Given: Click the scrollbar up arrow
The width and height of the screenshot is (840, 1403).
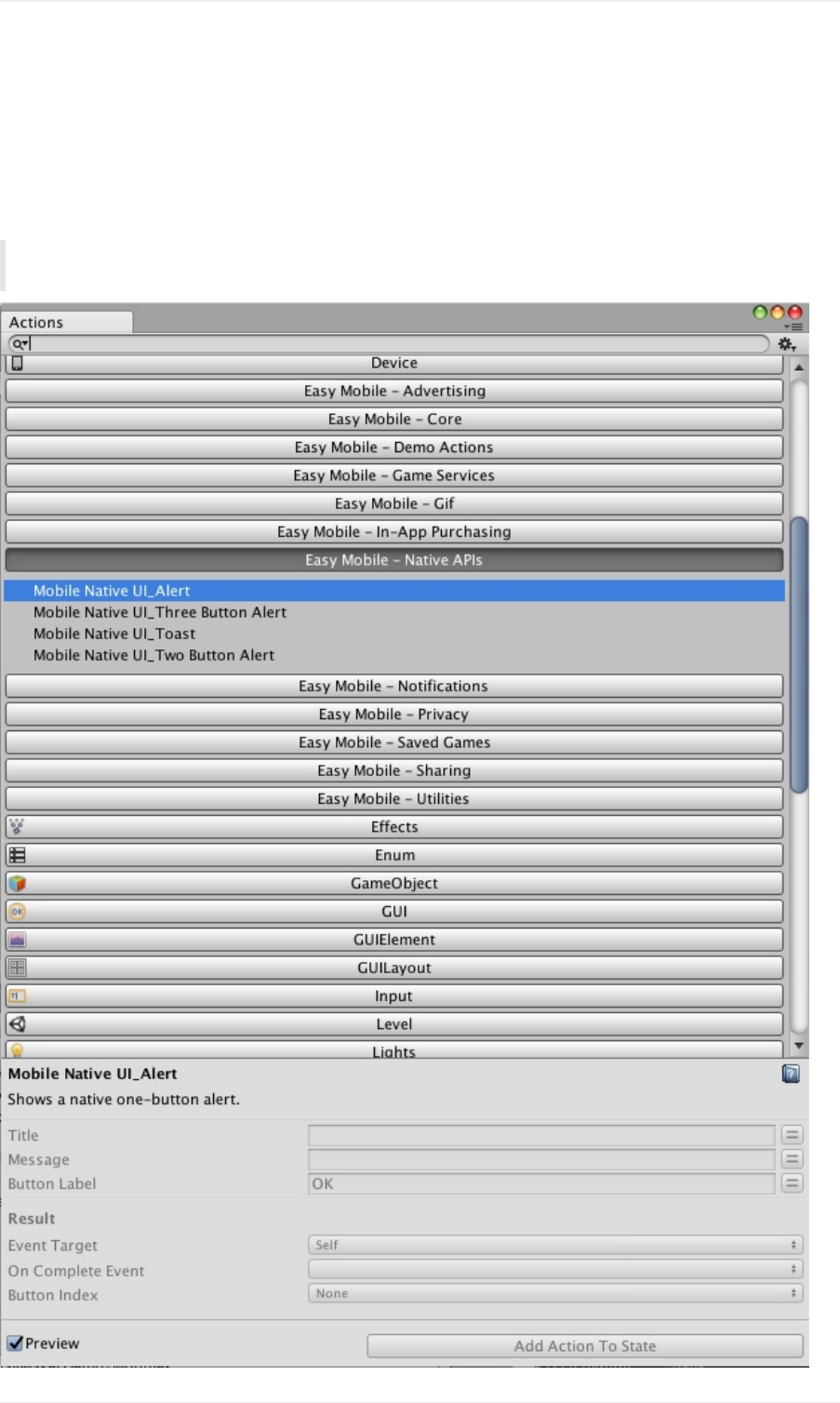Looking at the screenshot, I should pyautogui.click(x=798, y=367).
